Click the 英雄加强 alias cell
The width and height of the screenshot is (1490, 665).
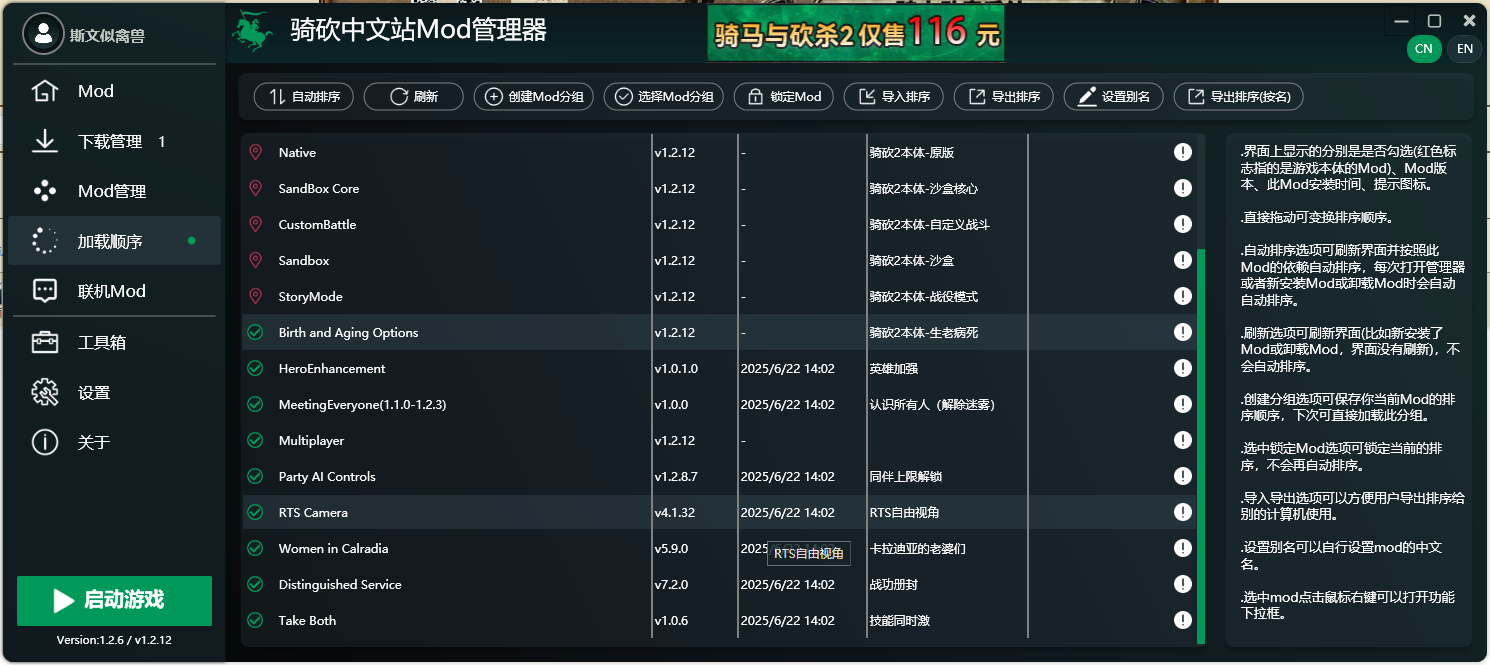pos(893,368)
